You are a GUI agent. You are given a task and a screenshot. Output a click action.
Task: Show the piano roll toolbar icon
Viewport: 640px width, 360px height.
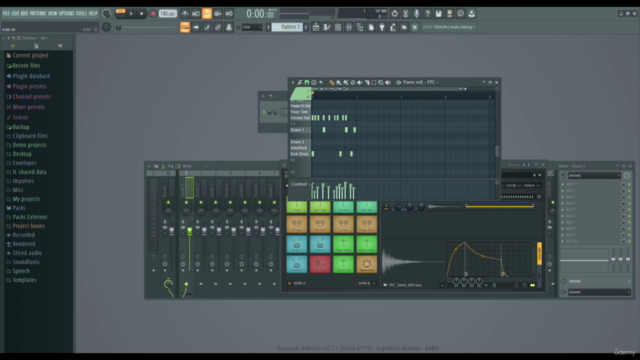(x=327, y=27)
